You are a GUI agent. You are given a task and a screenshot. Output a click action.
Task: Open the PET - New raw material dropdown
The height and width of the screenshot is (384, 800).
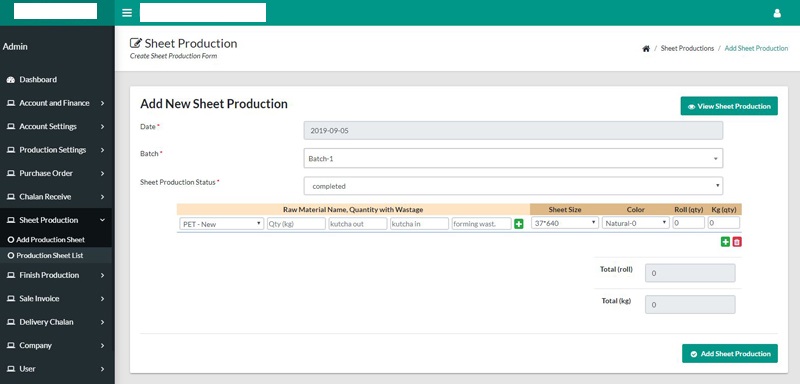221,223
